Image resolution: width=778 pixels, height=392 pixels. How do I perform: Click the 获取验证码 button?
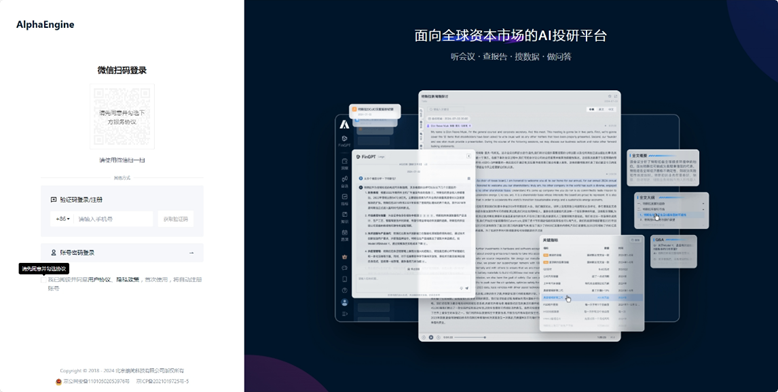[x=176, y=219]
